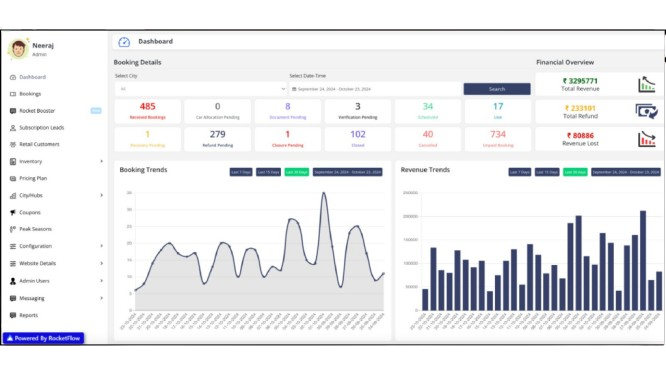Viewport: 666px width, 375px height.
Task: Open the 102 Closed card
Action: 358,139
